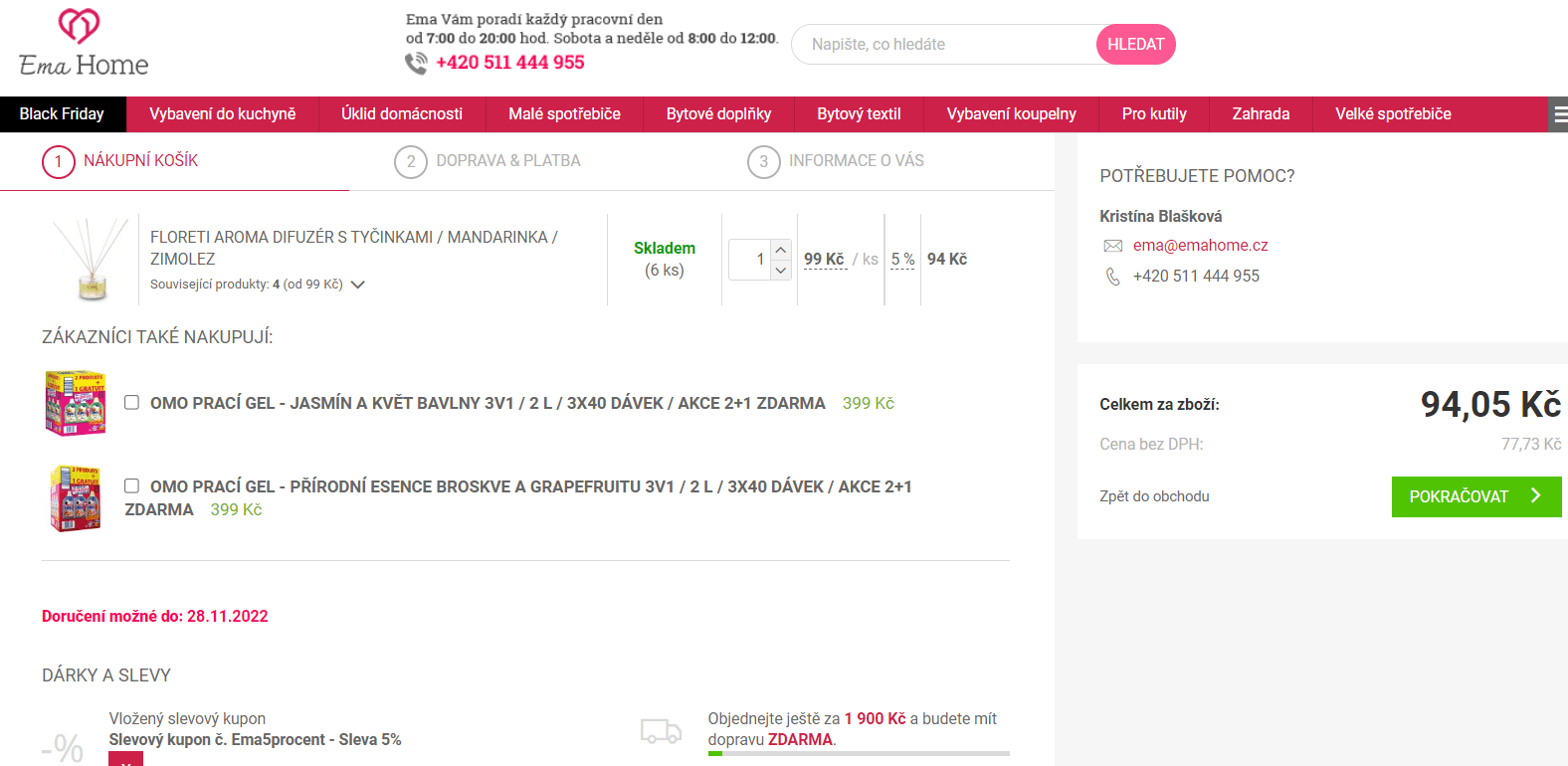
Task: Click the 5 % discount value
Action: pos(902,260)
